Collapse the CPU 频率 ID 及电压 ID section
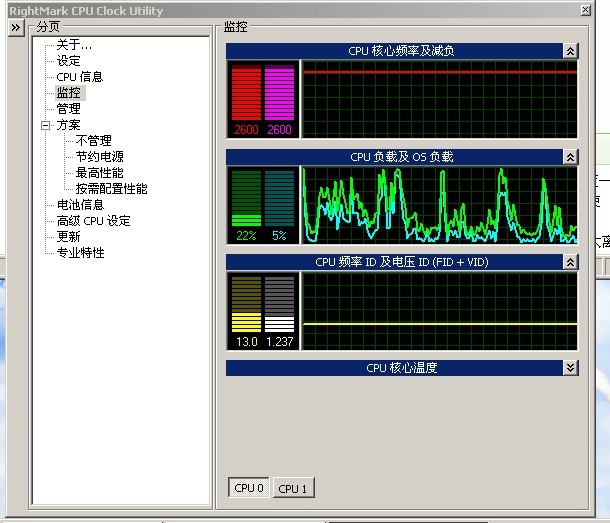 (570, 262)
